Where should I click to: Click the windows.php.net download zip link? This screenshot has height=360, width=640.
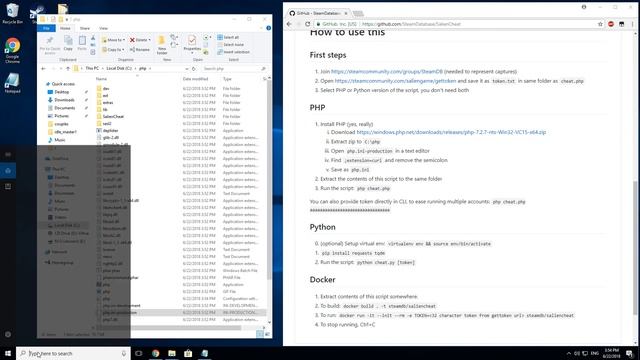(x=451, y=132)
